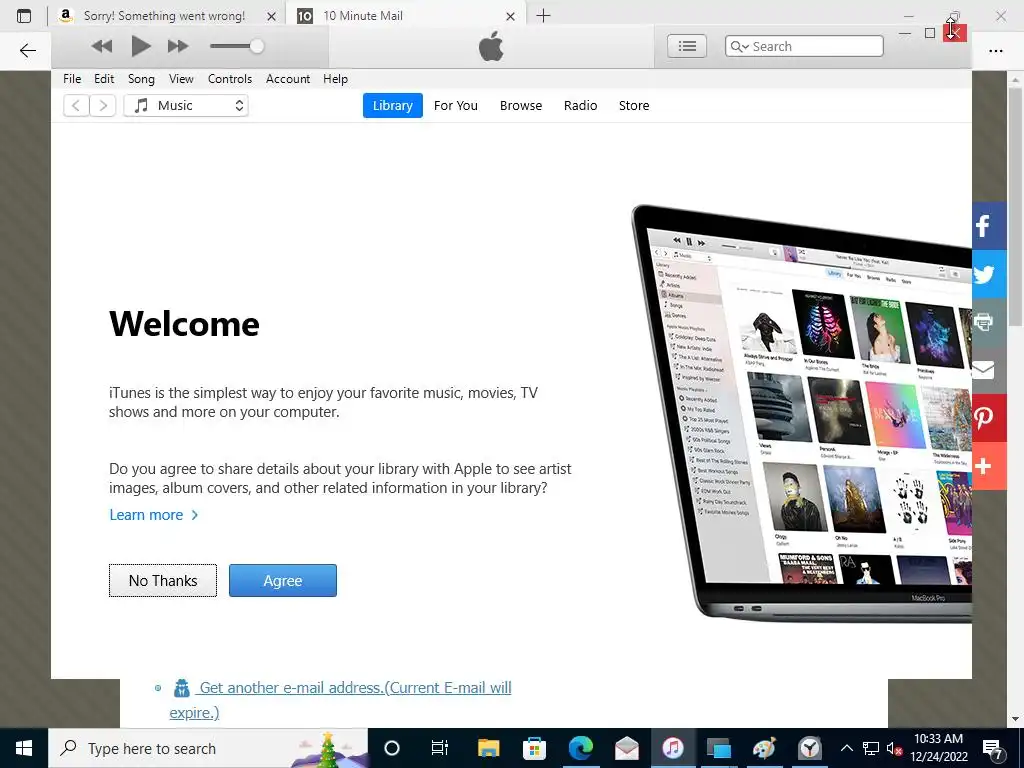Click the iTunes forward navigation arrow
Viewport: 1024px width, 768px height.
[103, 105]
